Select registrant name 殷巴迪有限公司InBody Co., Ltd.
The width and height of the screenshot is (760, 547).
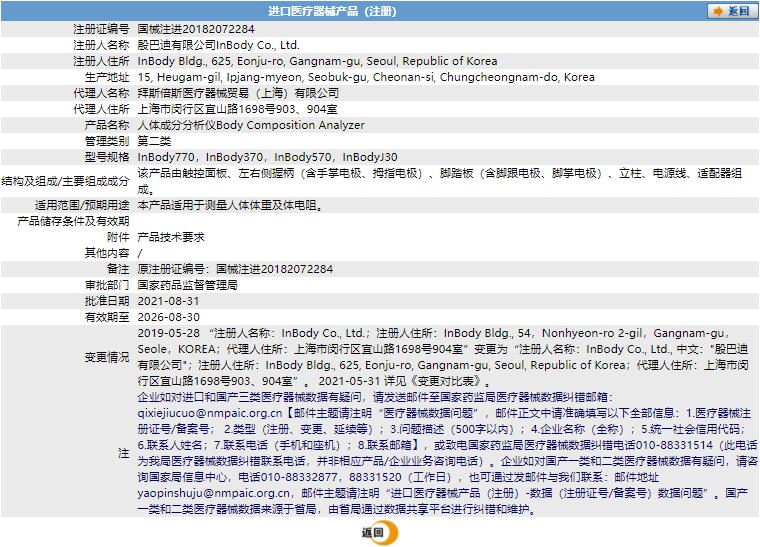click(219, 45)
